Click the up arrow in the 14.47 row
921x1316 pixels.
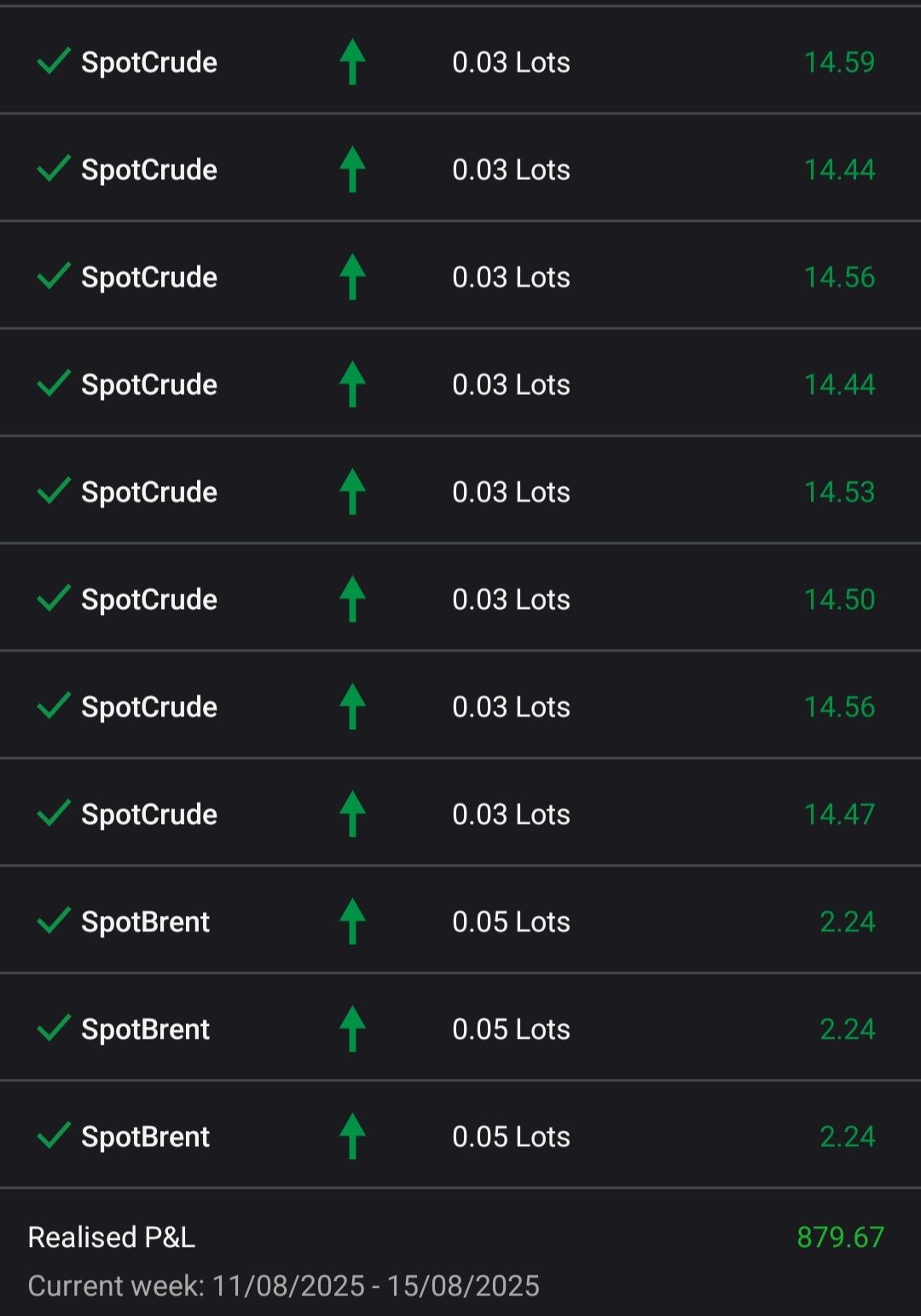click(352, 814)
